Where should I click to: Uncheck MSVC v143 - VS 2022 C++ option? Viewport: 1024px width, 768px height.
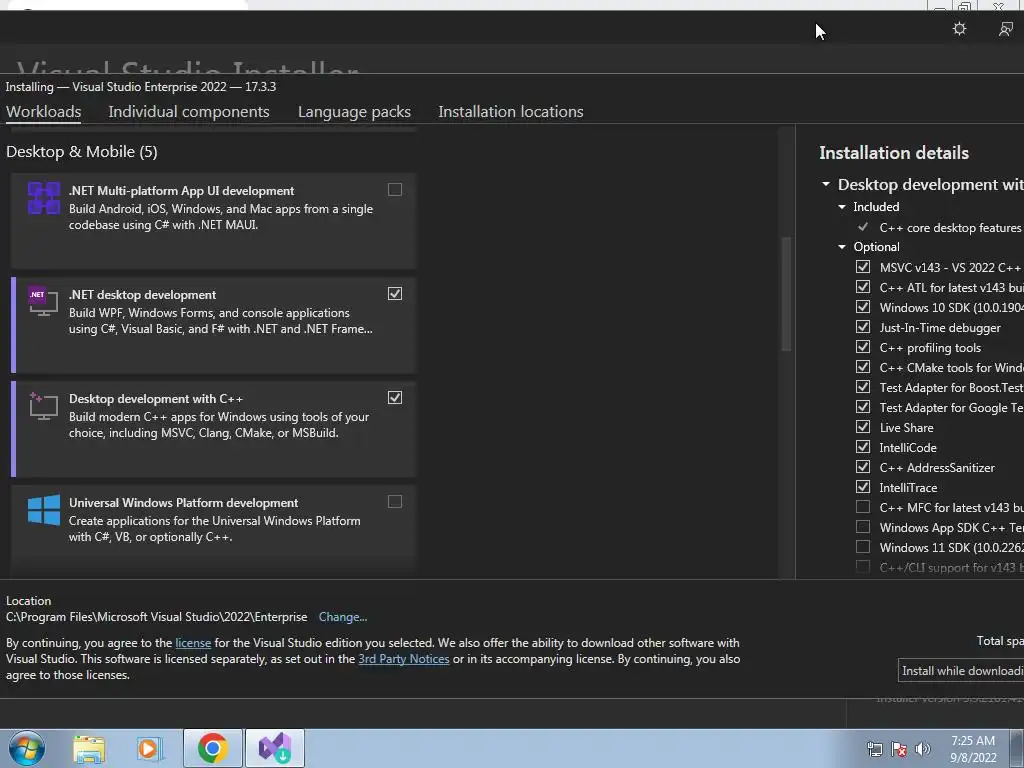coord(863,266)
